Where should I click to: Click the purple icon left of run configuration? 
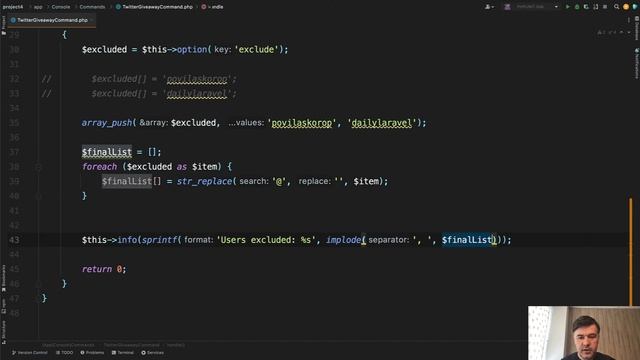[507, 7]
